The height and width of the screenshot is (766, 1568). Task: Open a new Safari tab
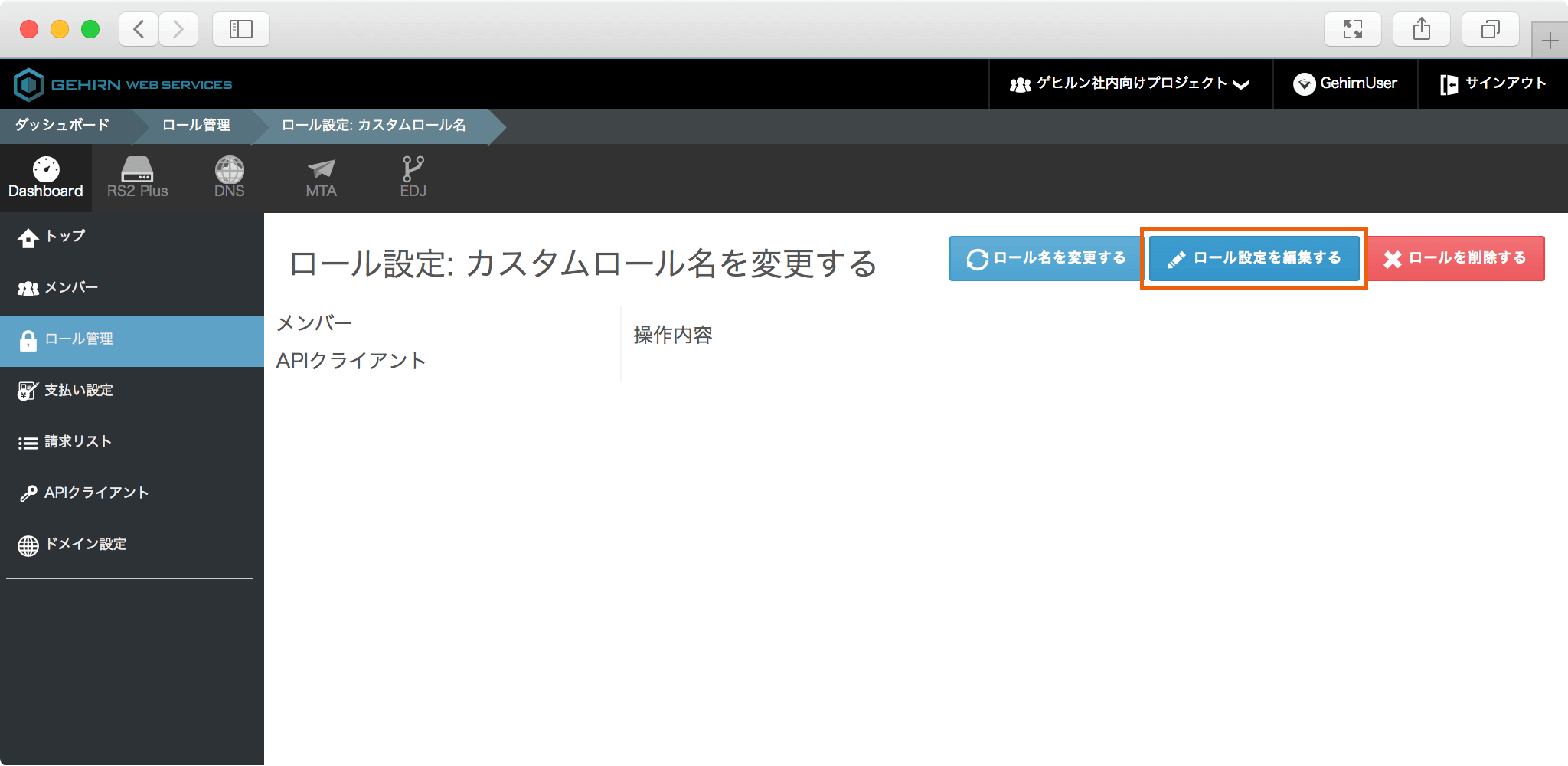[1550, 41]
